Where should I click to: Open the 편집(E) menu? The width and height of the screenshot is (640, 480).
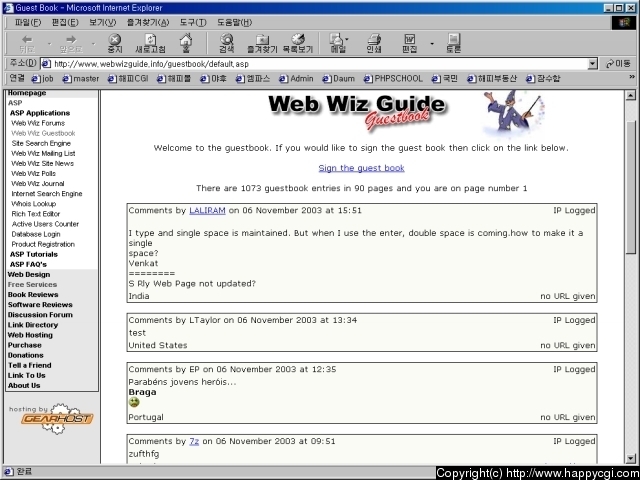click(65, 22)
